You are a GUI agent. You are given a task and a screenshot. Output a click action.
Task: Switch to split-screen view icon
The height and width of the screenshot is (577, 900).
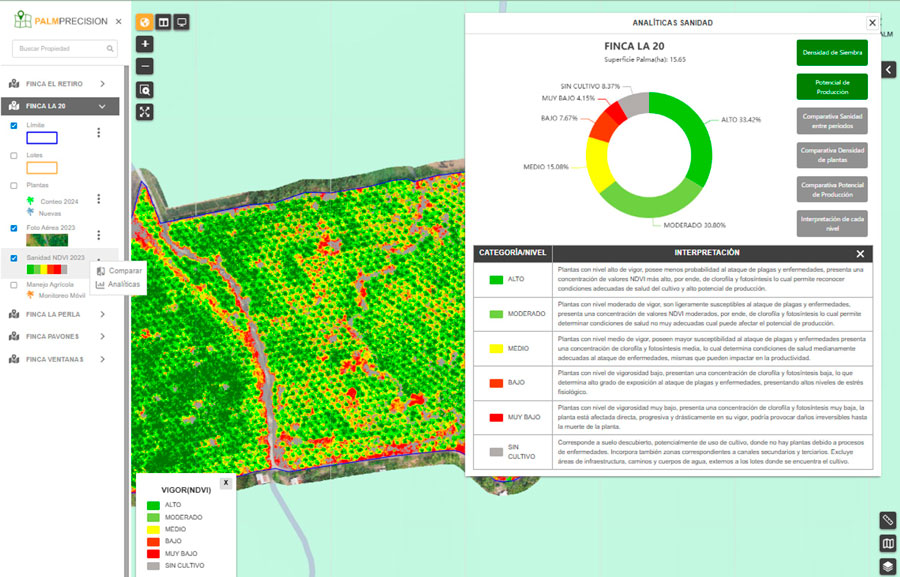163,22
